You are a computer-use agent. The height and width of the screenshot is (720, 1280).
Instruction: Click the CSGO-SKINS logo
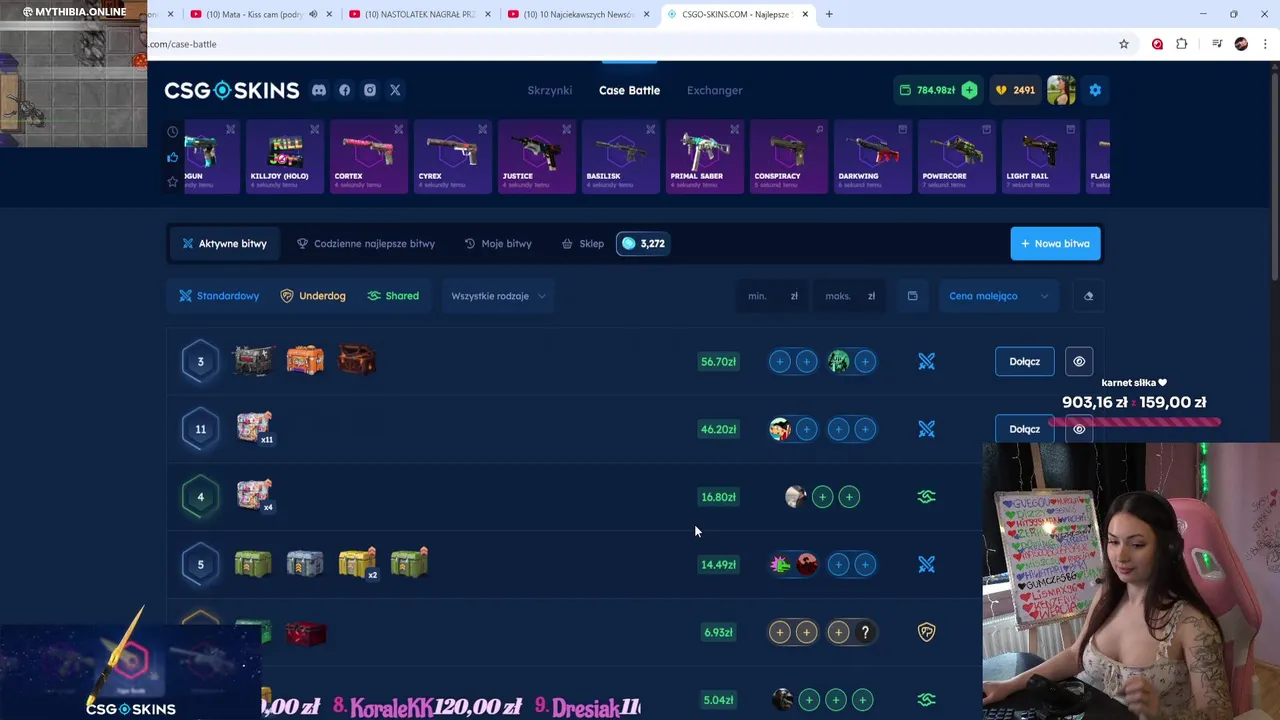click(x=232, y=90)
